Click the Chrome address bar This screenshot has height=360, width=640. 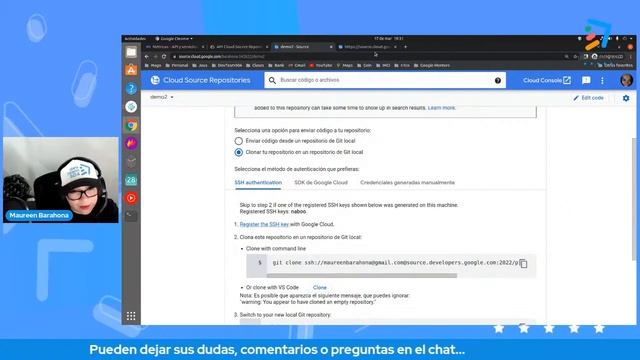click(367, 56)
